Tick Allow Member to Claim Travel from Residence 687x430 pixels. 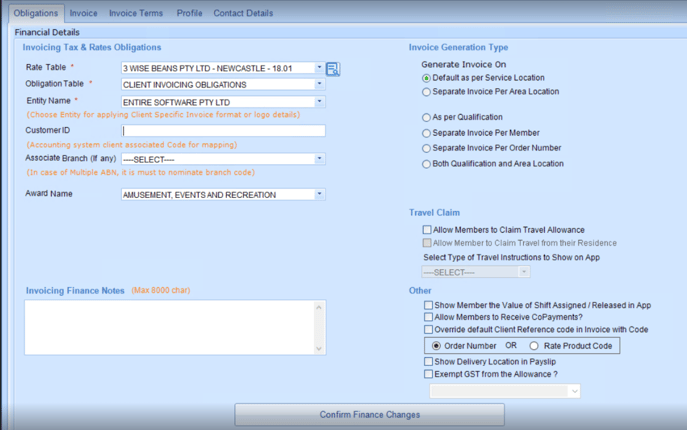(427, 243)
